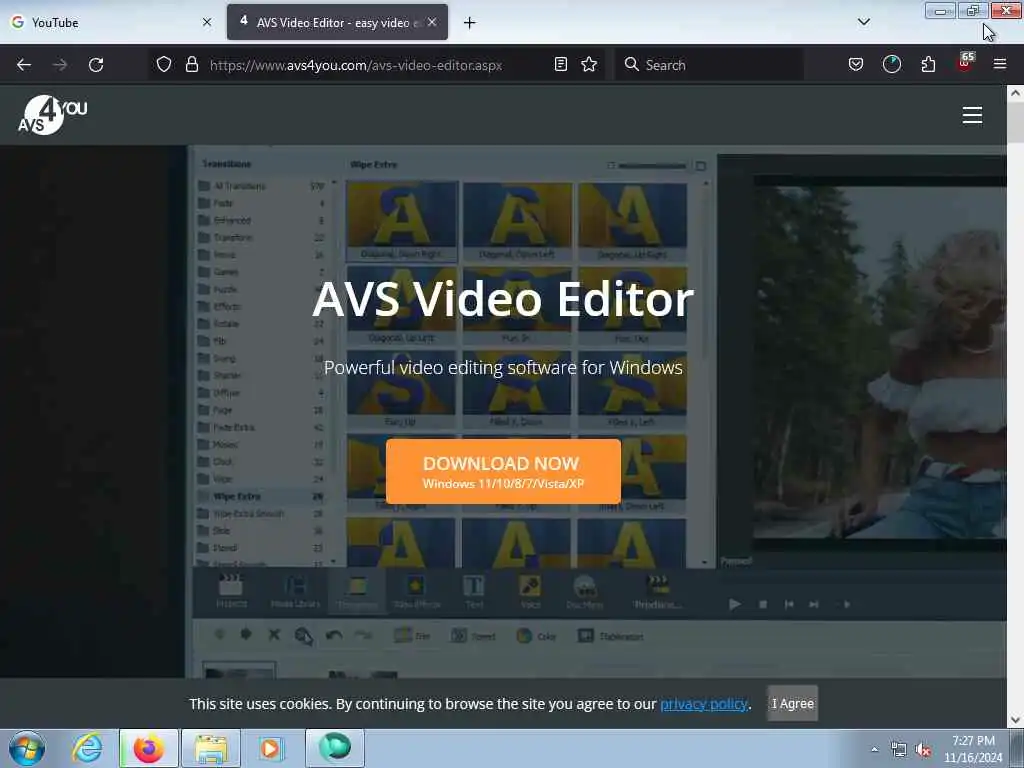Bookmark this page with star icon
The image size is (1024, 768).
(x=589, y=65)
